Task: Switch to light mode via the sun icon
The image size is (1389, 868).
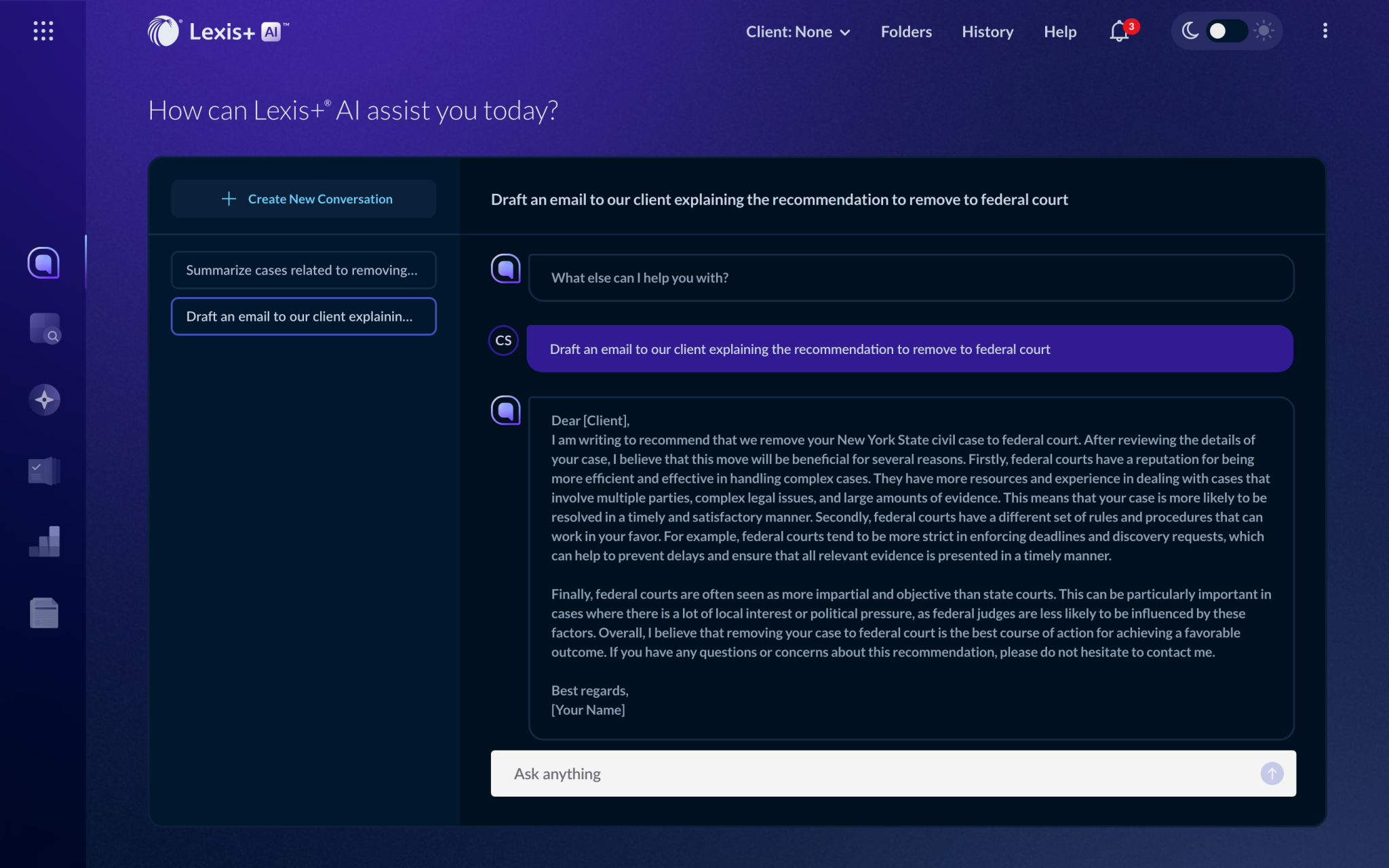Action: [1264, 31]
